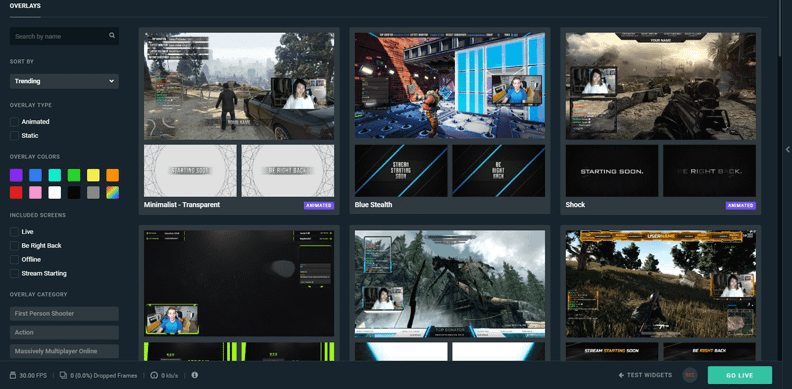Click the Dropped Frames status text
The width and height of the screenshot is (792, 389).
pyautogui.click(x=104, y=376)
